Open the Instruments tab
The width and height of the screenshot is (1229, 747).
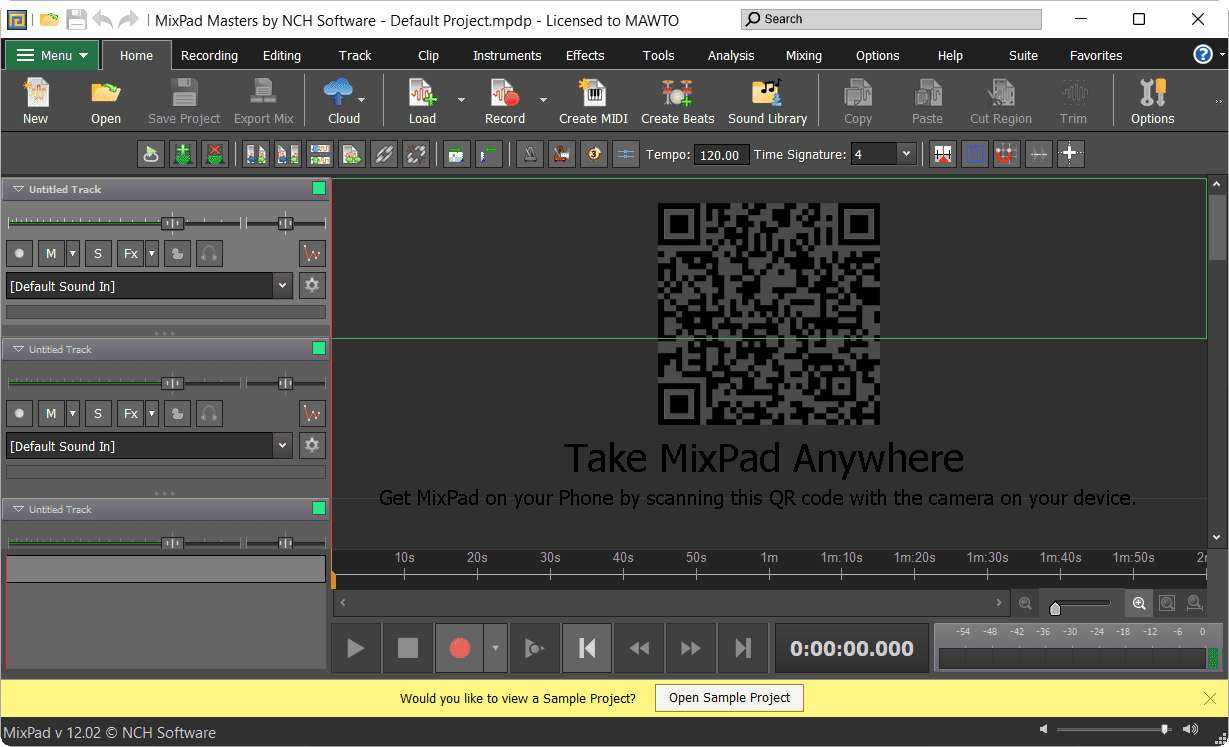click(507, 55)
